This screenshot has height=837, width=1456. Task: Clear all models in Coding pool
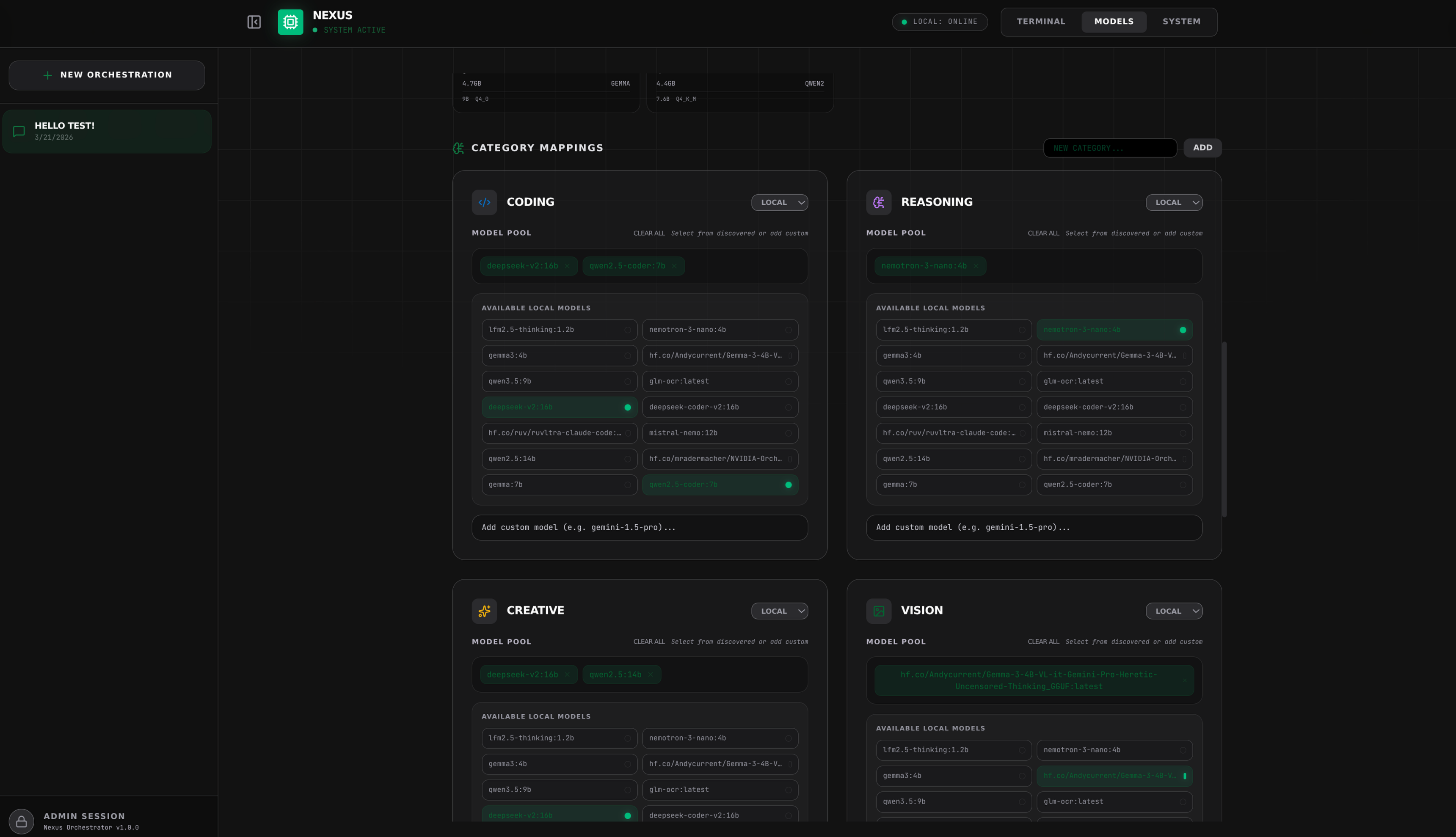pos(649,234)
